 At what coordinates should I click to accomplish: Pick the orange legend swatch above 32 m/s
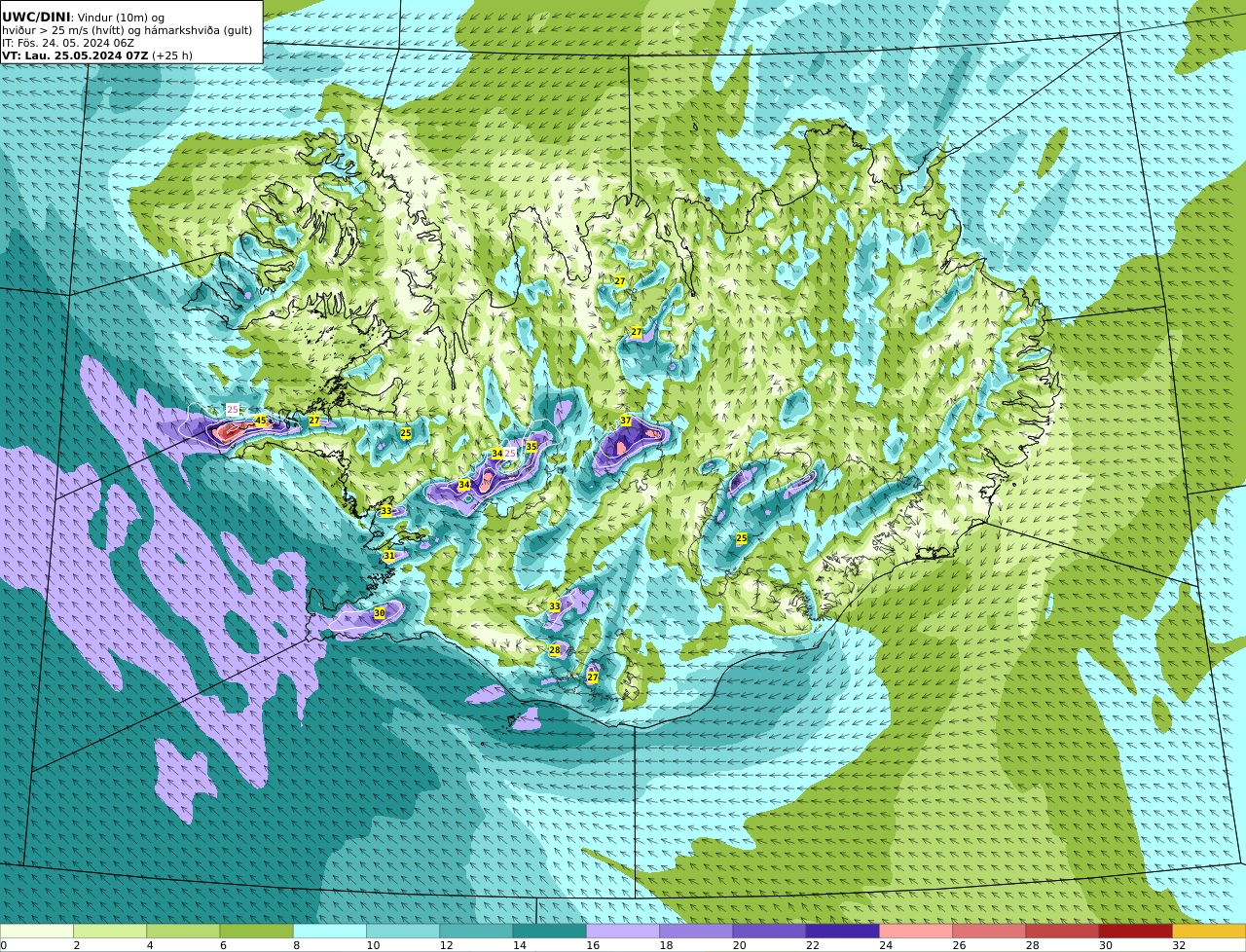(1209, 932)
